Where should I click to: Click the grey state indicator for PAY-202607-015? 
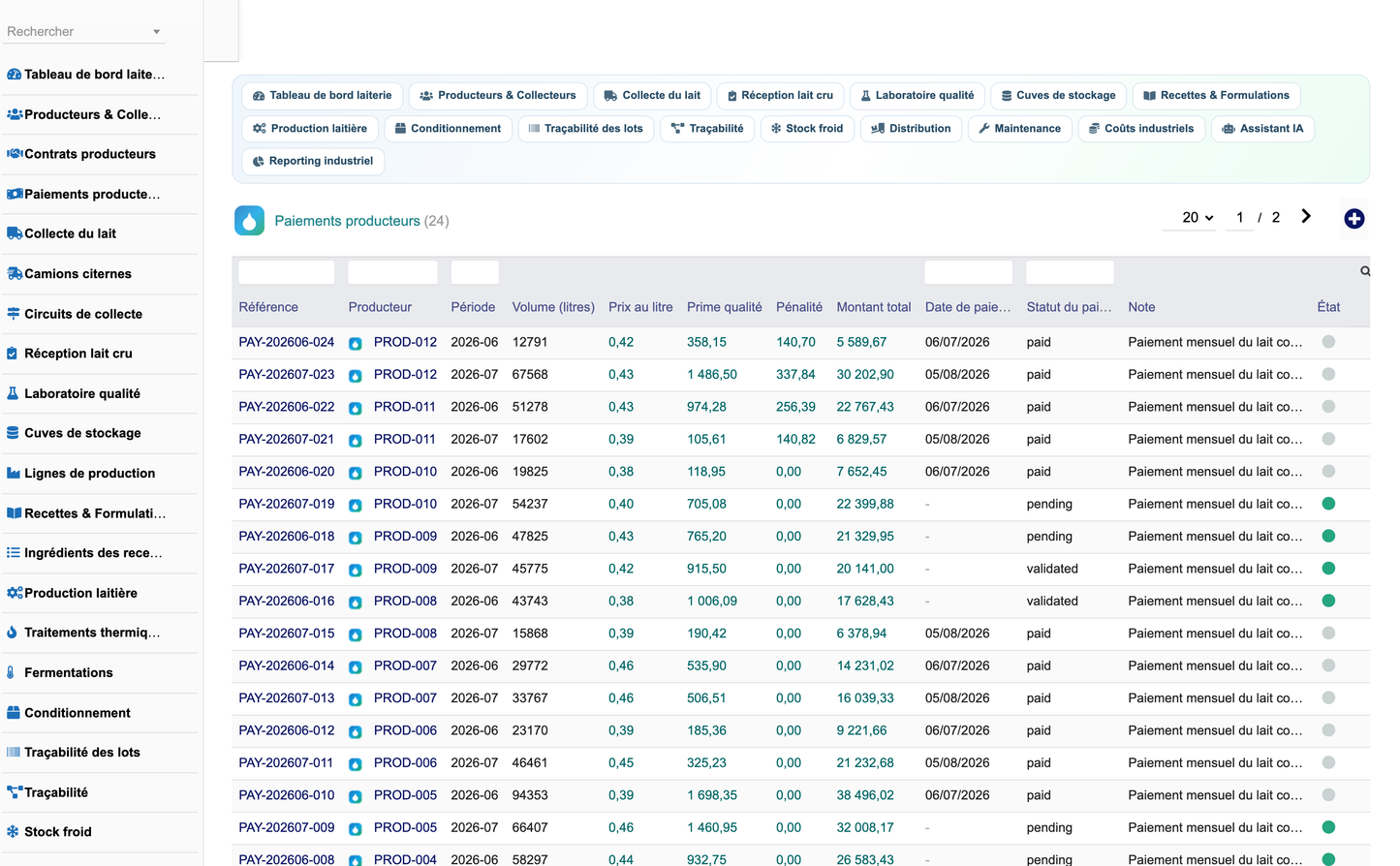1328,633
